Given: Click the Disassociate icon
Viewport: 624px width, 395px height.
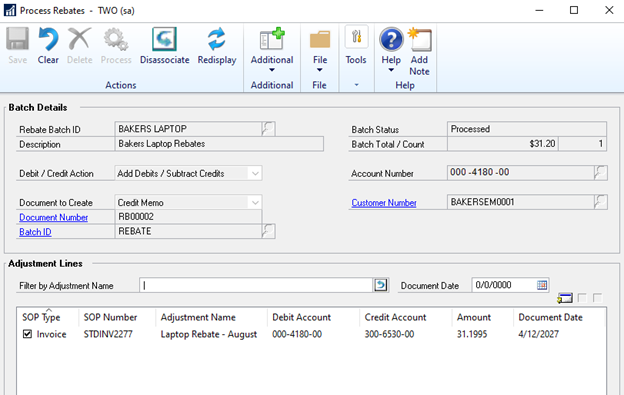Looking at the screenshot, I should click(x=164, y=39).
